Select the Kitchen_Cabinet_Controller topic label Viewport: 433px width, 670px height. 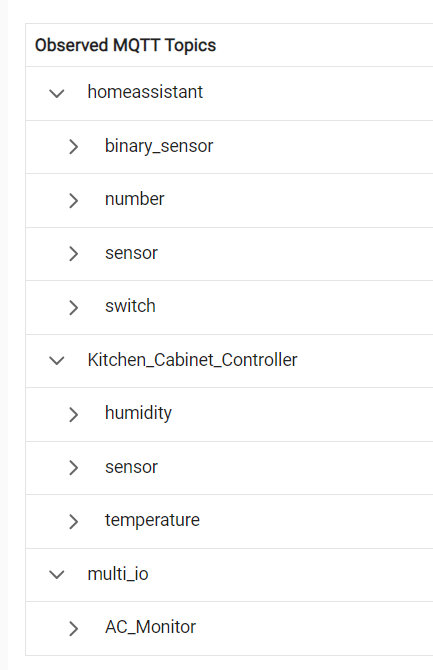(x=192, y=360)
